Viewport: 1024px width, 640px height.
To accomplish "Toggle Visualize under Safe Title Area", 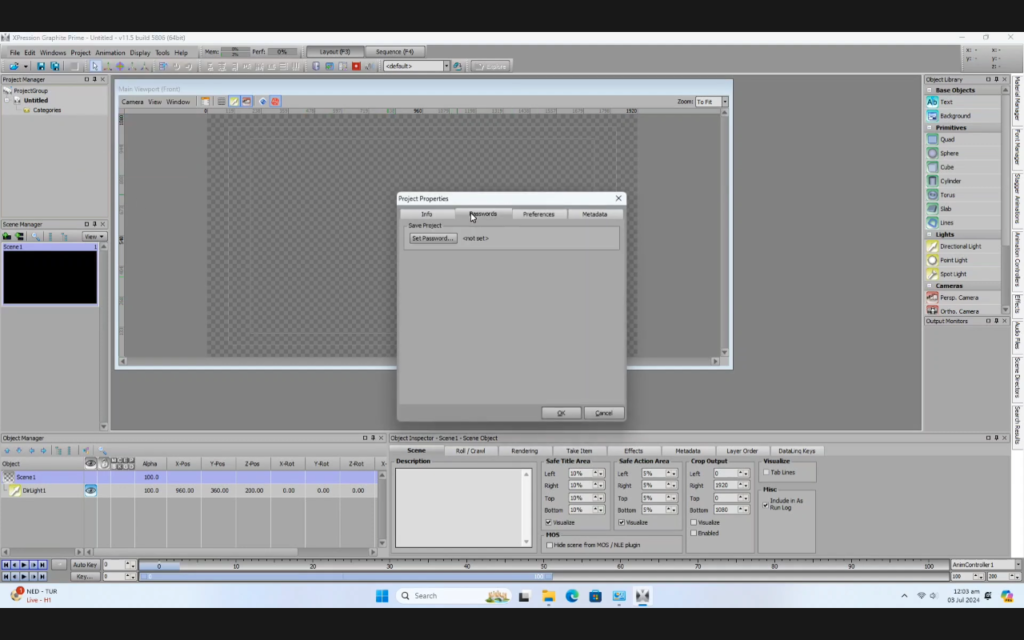I will (x=549, y=522).
